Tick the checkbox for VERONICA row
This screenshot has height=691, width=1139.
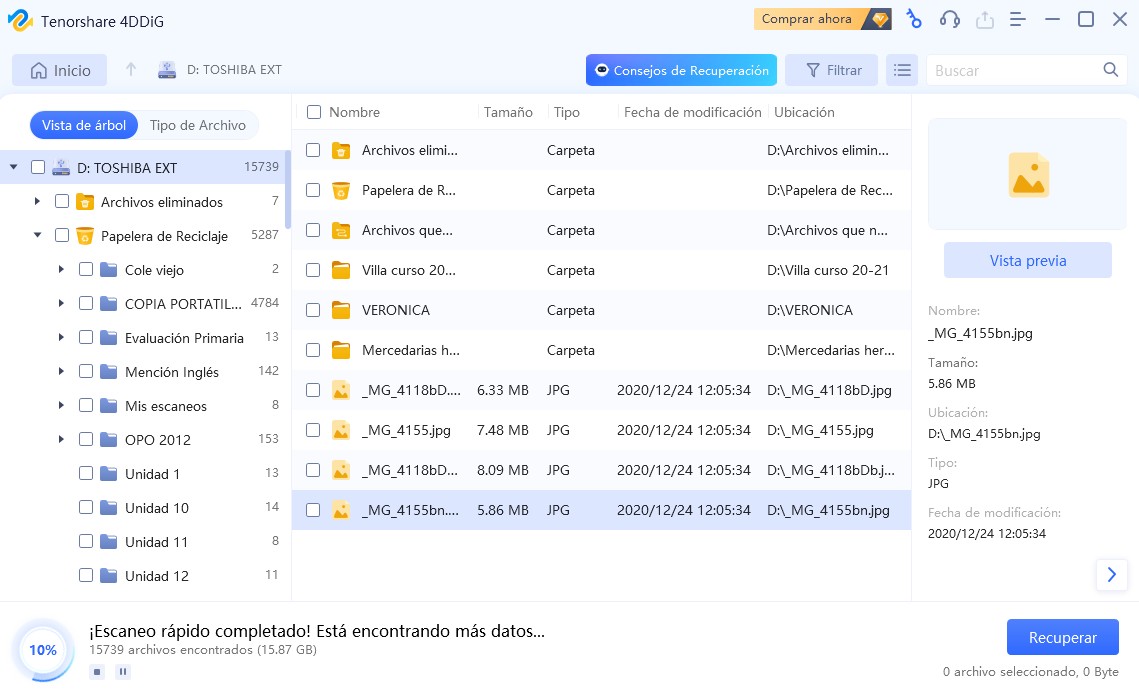[x=313, y=310]
